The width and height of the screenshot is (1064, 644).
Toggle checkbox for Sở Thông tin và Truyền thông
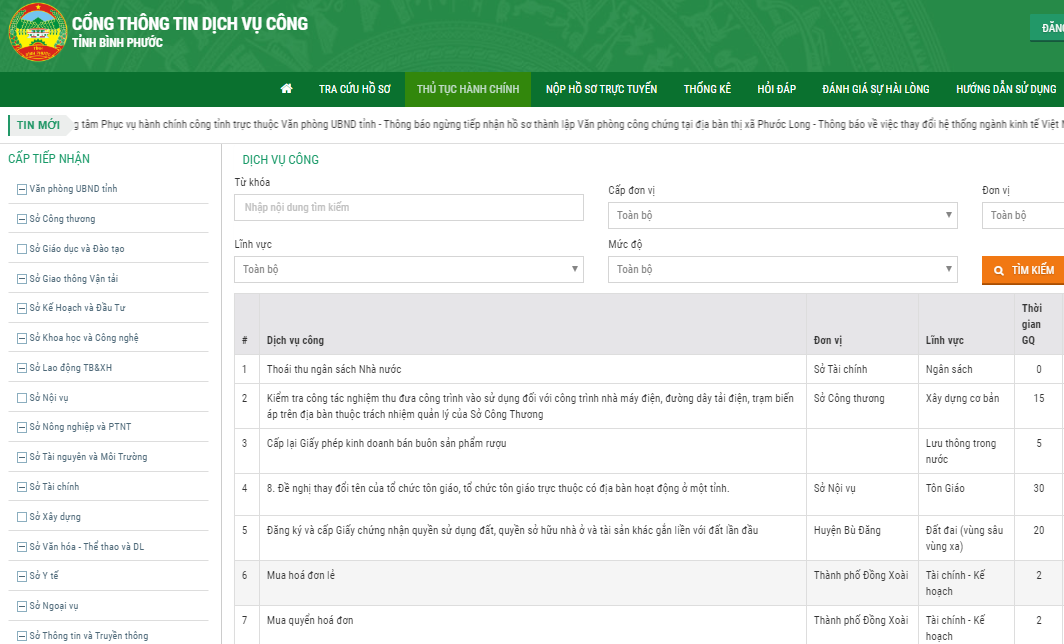[22, 636]
